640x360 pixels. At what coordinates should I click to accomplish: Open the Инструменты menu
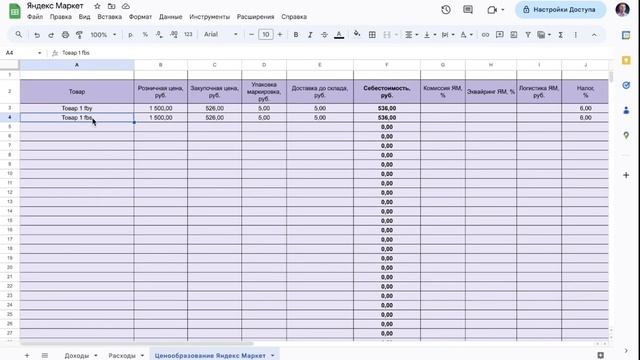click(x=209, y=17)
